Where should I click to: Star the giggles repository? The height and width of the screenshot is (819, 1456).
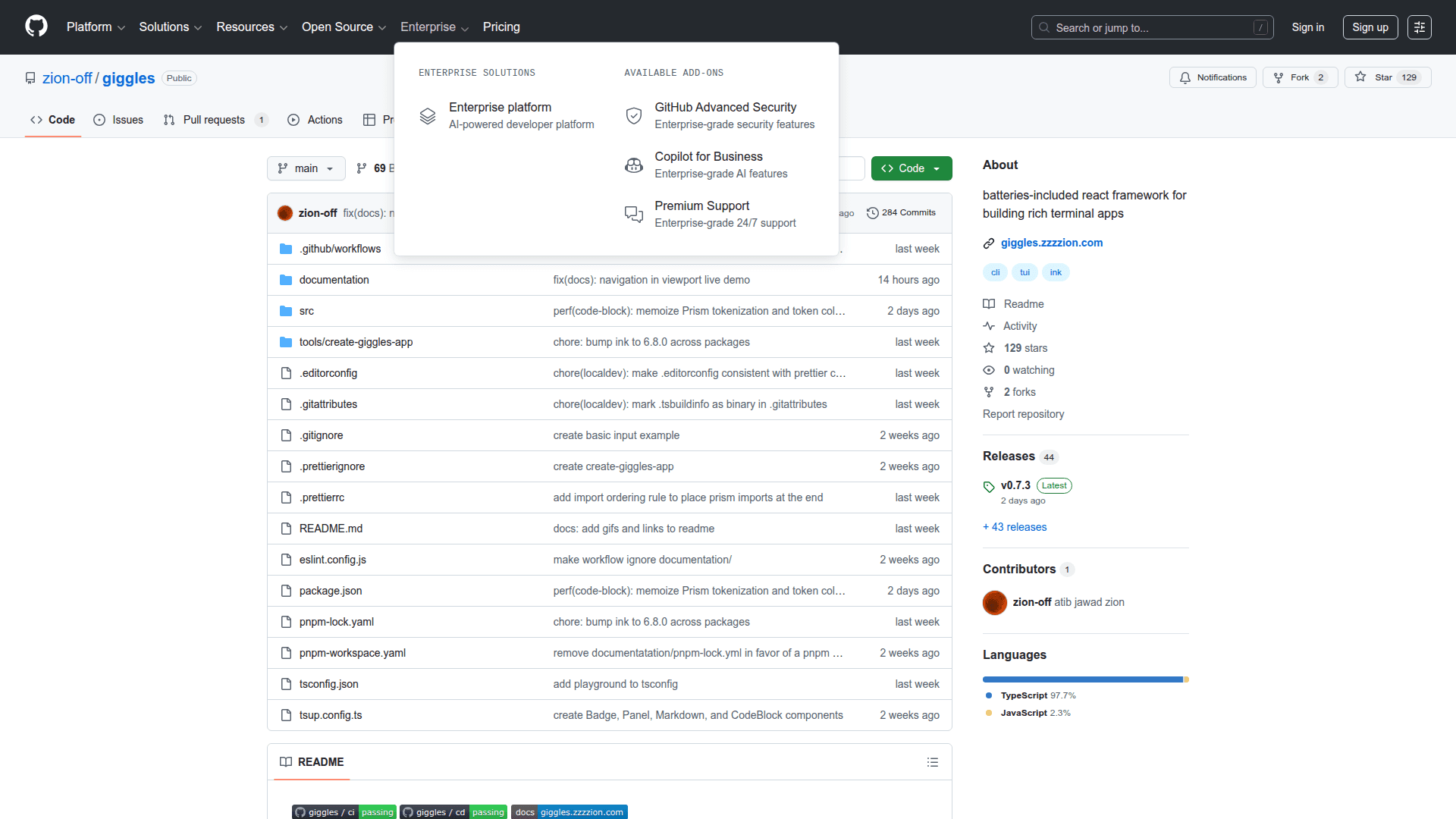pos(1376,77)
